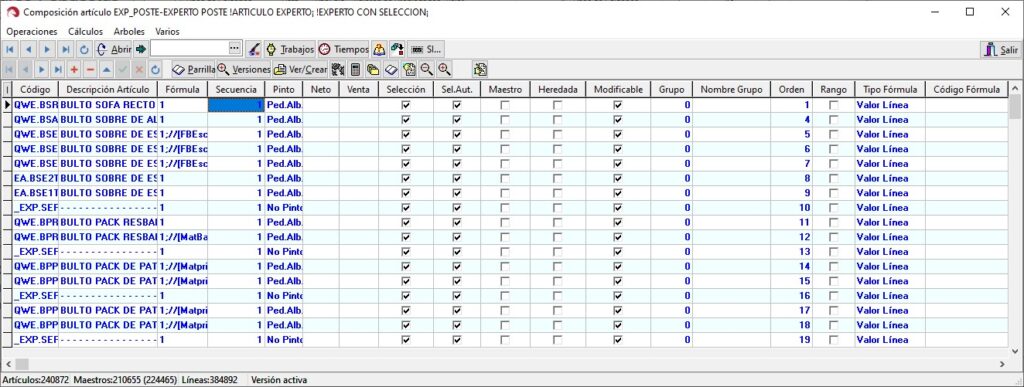Go to last record in top toolbar

pyautogui.click(x=65, y=49)
